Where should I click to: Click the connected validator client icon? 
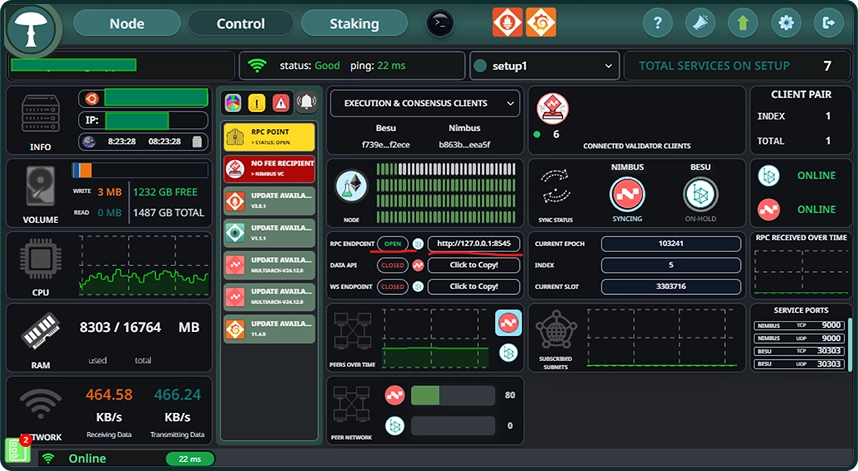(552, 108)
